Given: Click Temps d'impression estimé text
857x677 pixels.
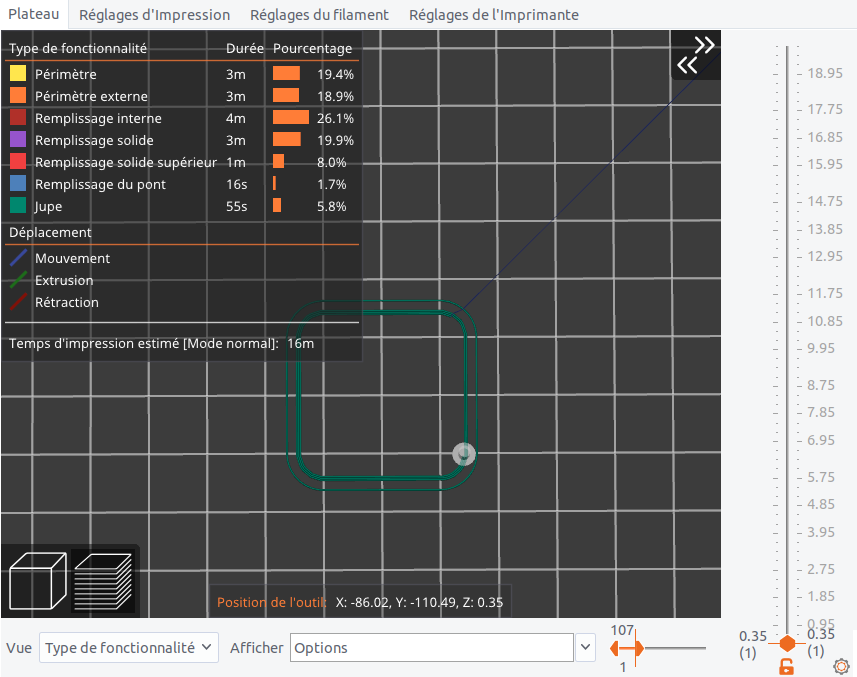Looking at the screenshot, I should (161, 343).
